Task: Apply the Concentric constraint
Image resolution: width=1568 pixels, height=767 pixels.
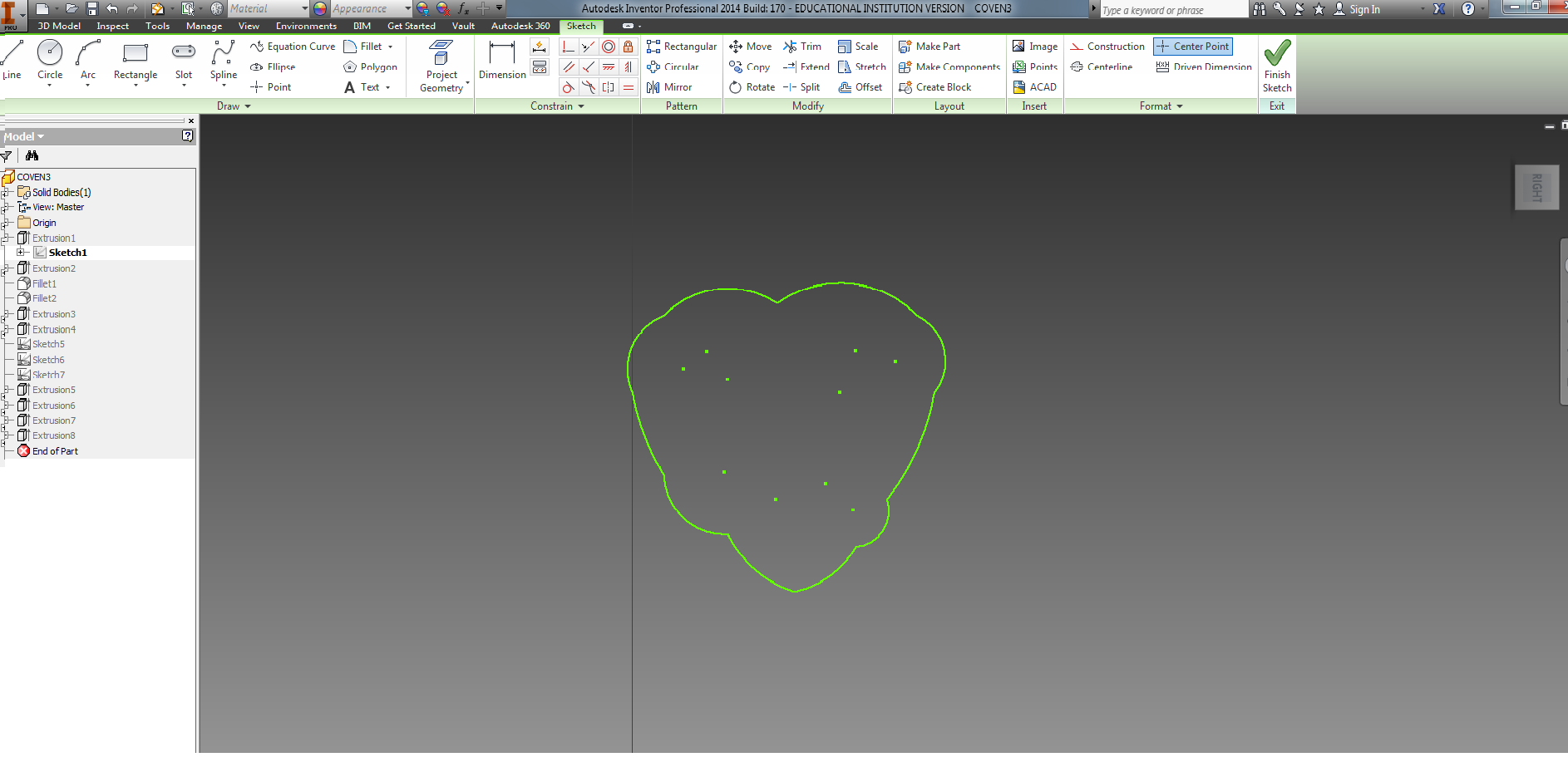Action: point(609,47)
